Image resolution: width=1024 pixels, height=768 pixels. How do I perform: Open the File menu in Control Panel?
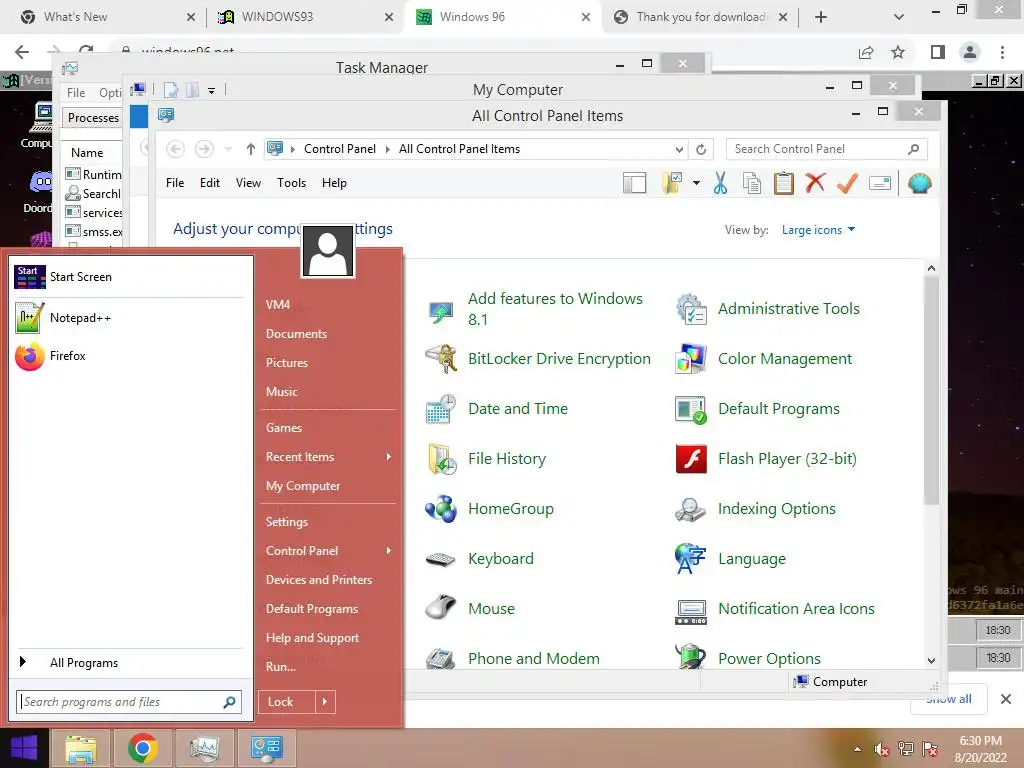pos(175,183)
